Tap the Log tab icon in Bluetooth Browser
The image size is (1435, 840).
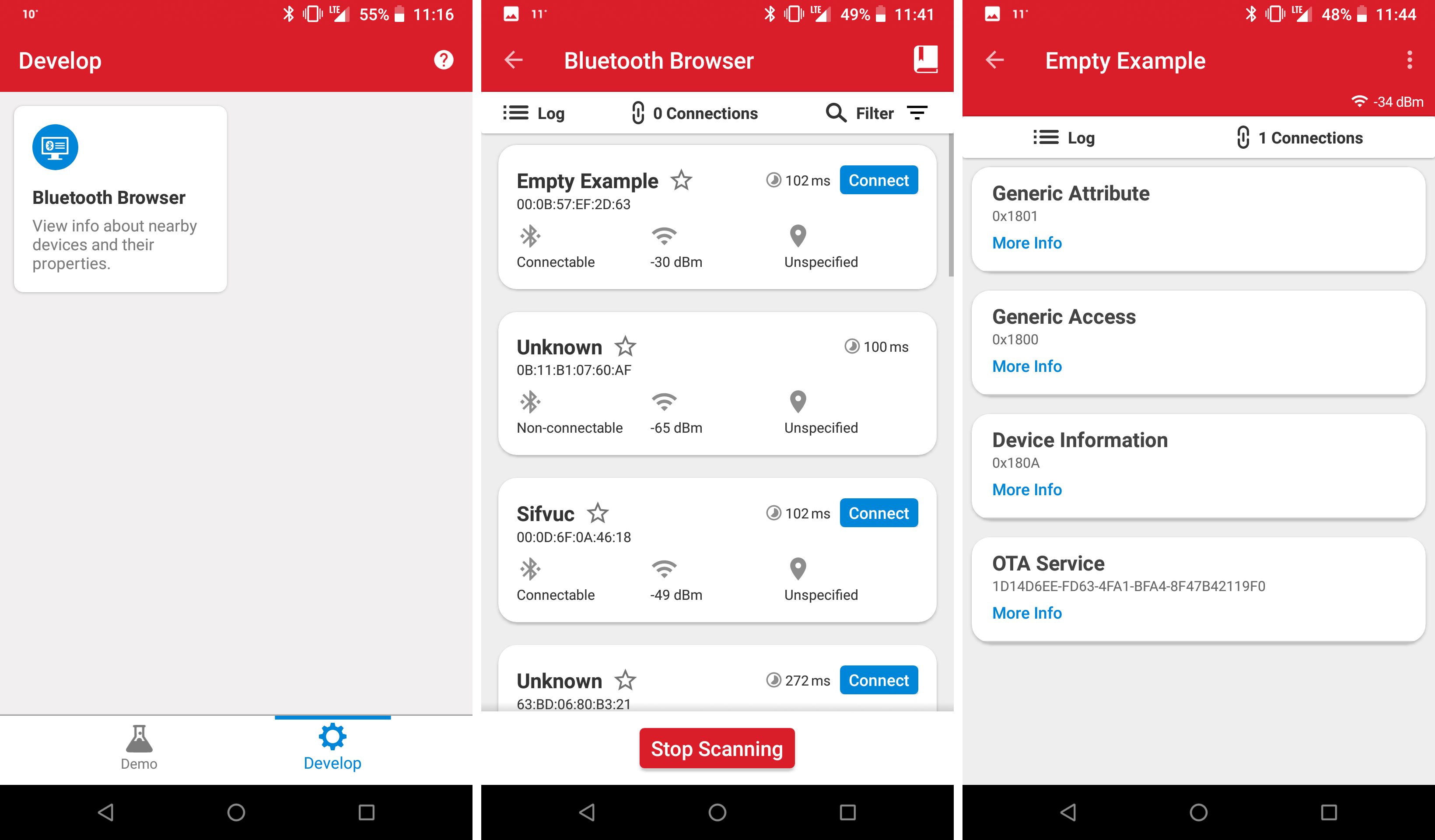point(536,113)
